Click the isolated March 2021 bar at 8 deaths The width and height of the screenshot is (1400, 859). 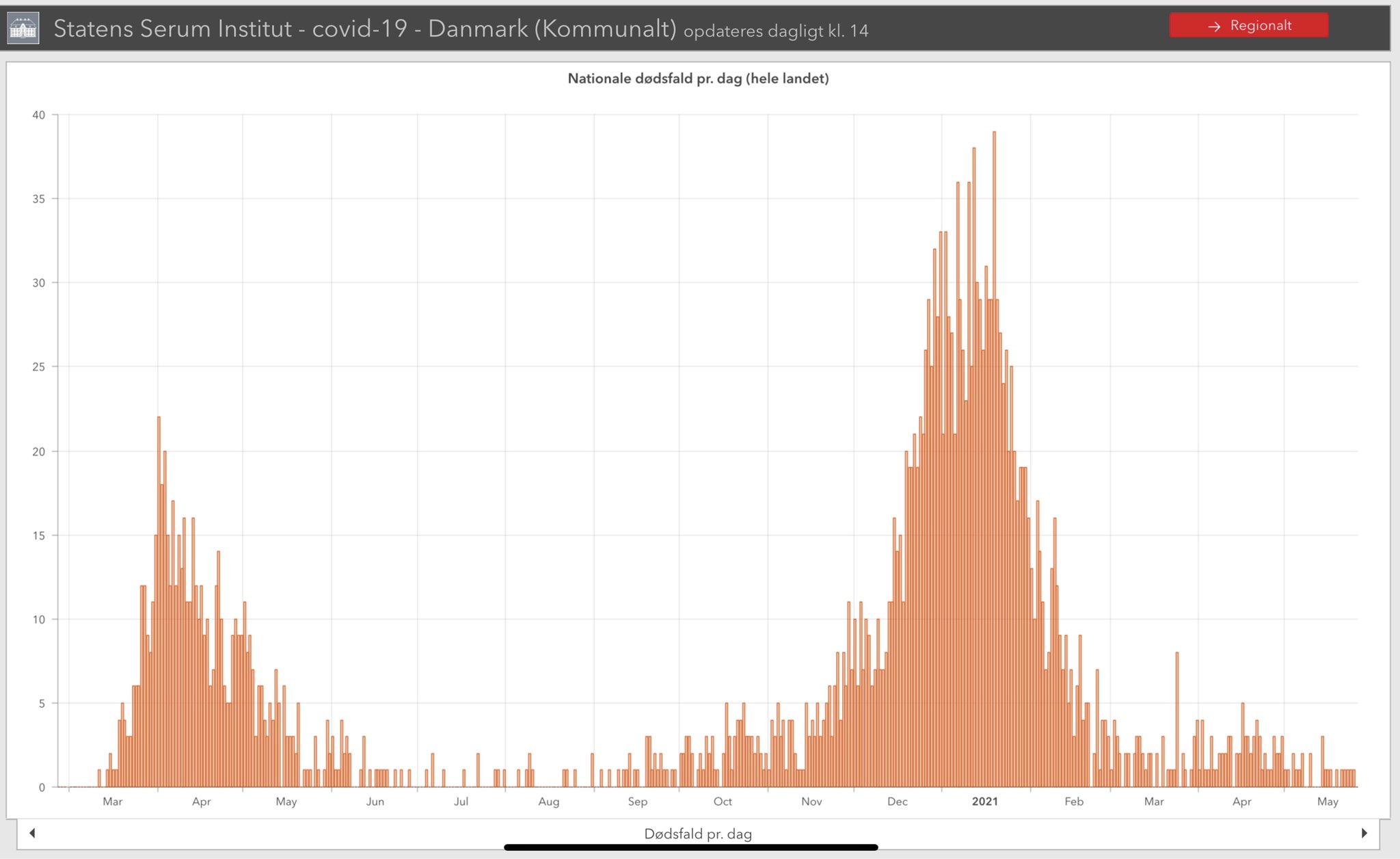(1177, 719)
